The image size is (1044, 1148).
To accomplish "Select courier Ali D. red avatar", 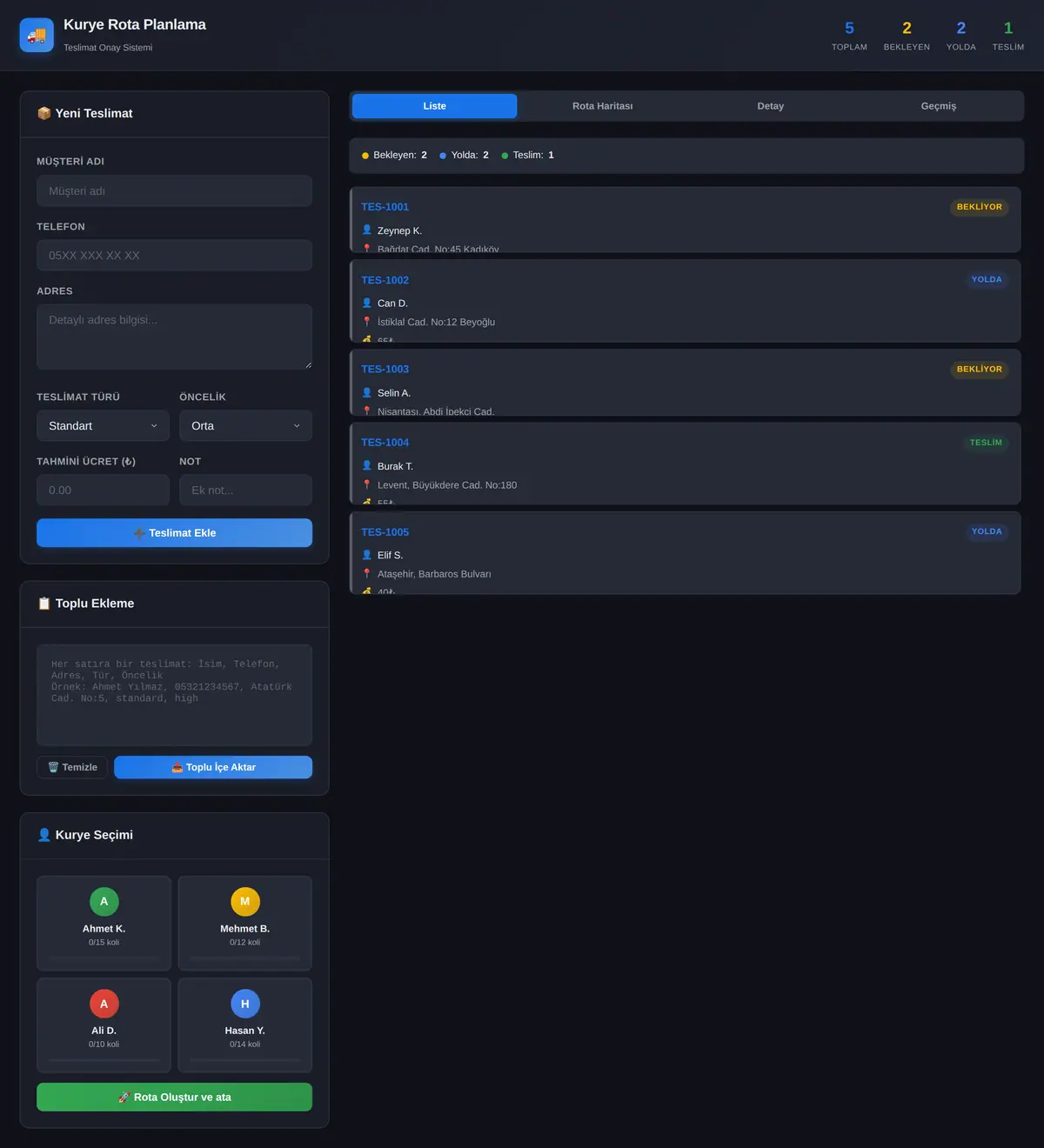I will (104, 1004).
